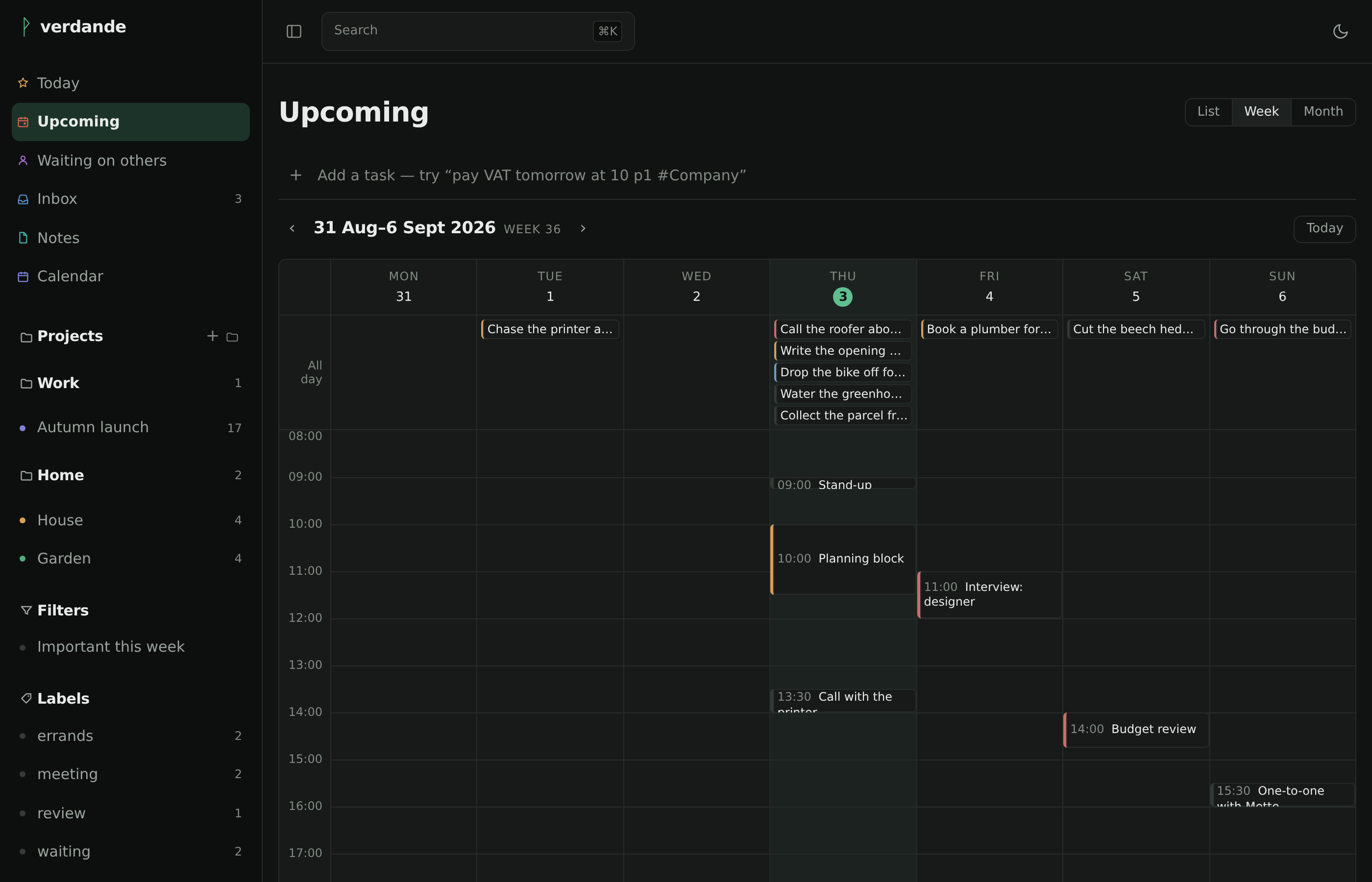Open Waiting on others person icon

click(23, 160)
